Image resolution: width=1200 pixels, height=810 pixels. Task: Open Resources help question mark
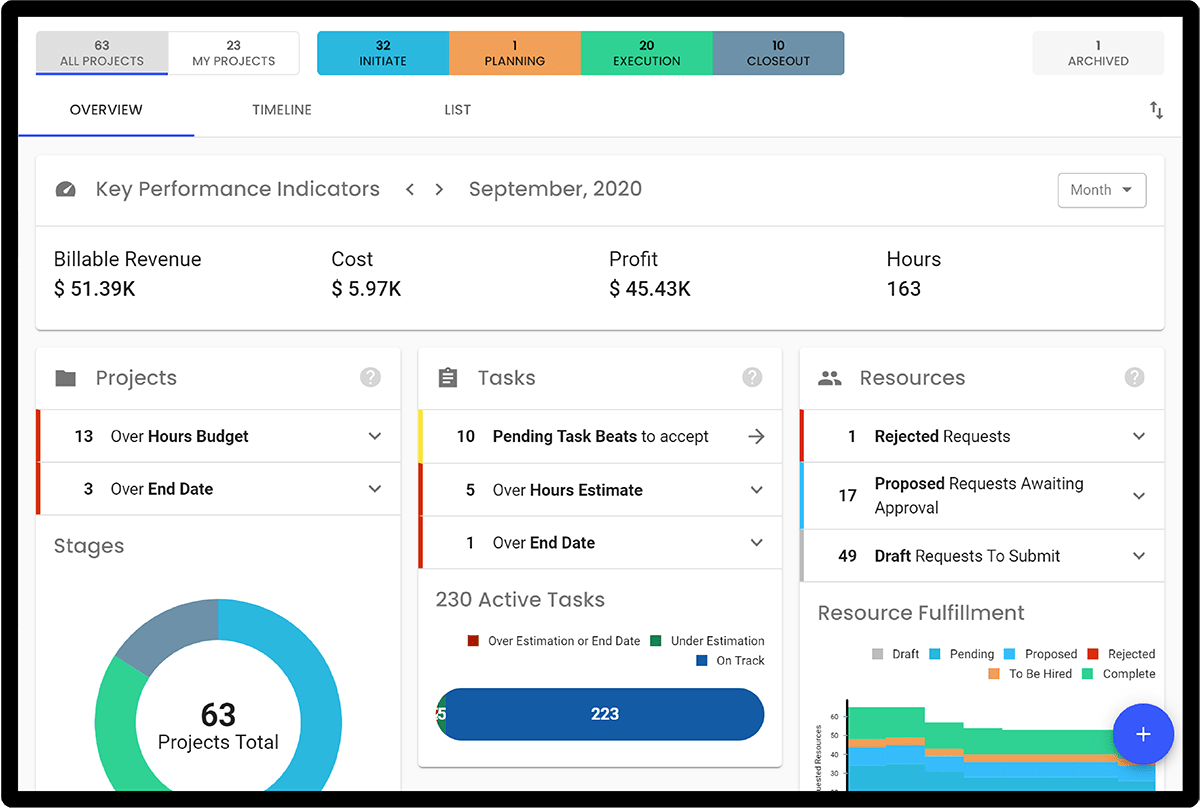coord(1134,377)
